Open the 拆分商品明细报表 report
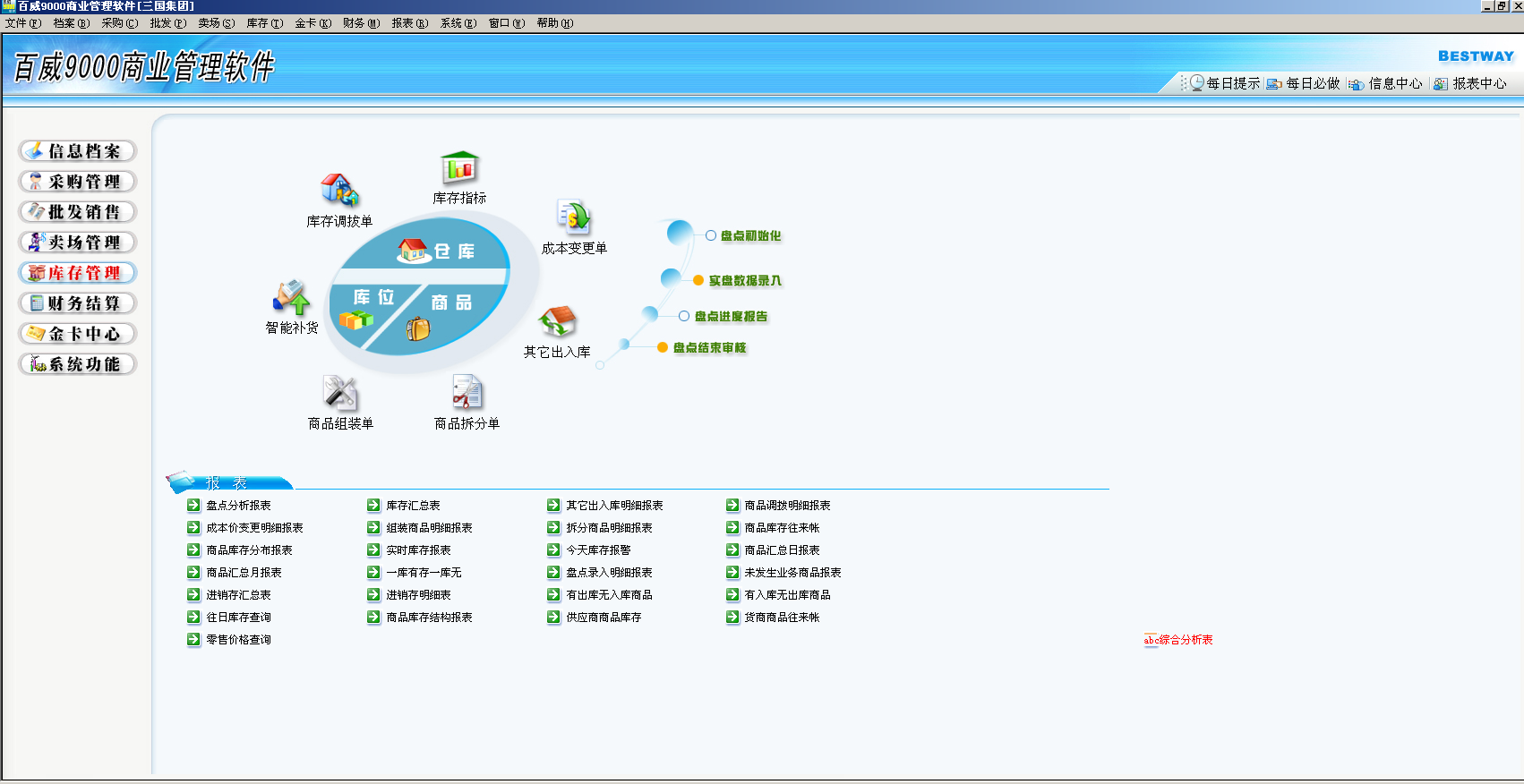This screenshot has height=784, width=1524. coord(609,528)
